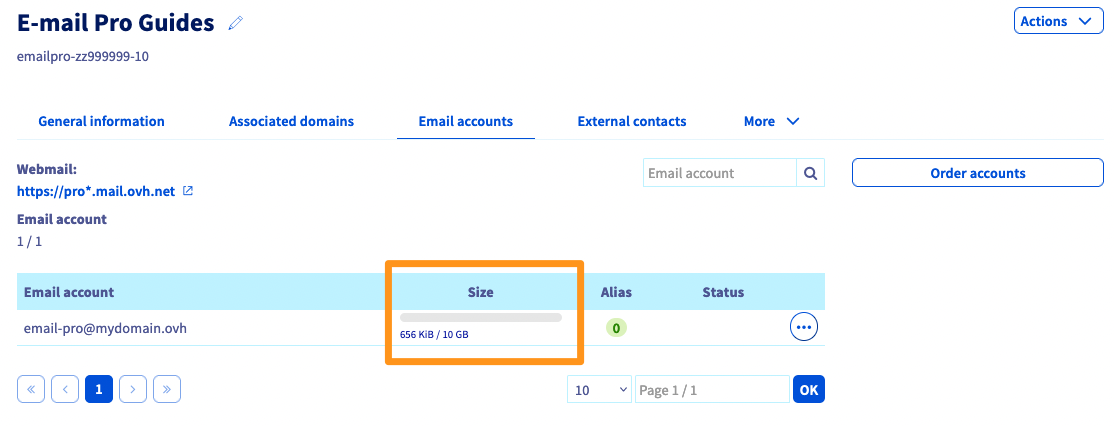This screenshot has width=1114, height=426.
Task: Switch to the Associated domains tab
Action: click(291, 121)
